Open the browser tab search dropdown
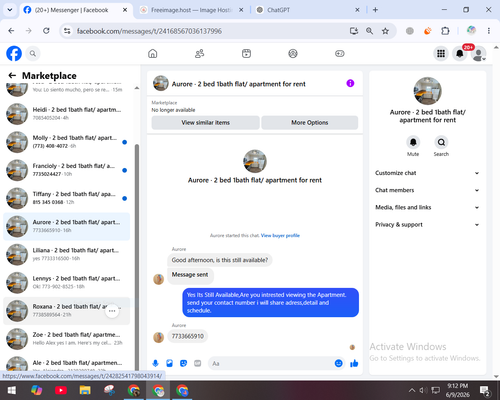Screen dimensions: 500x400 10,10
